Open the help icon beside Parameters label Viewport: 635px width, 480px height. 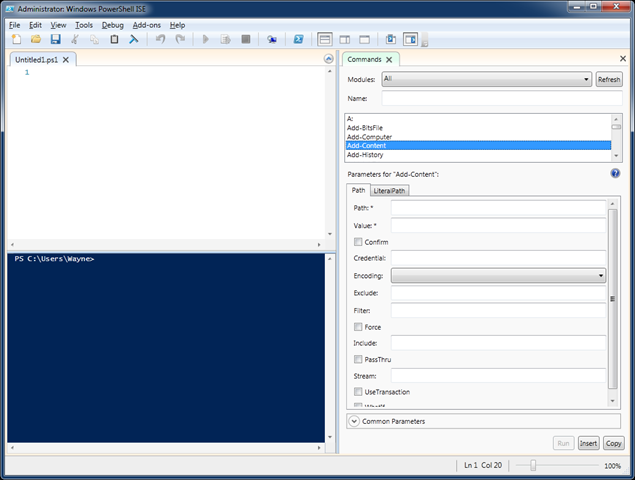click(615, 173)
